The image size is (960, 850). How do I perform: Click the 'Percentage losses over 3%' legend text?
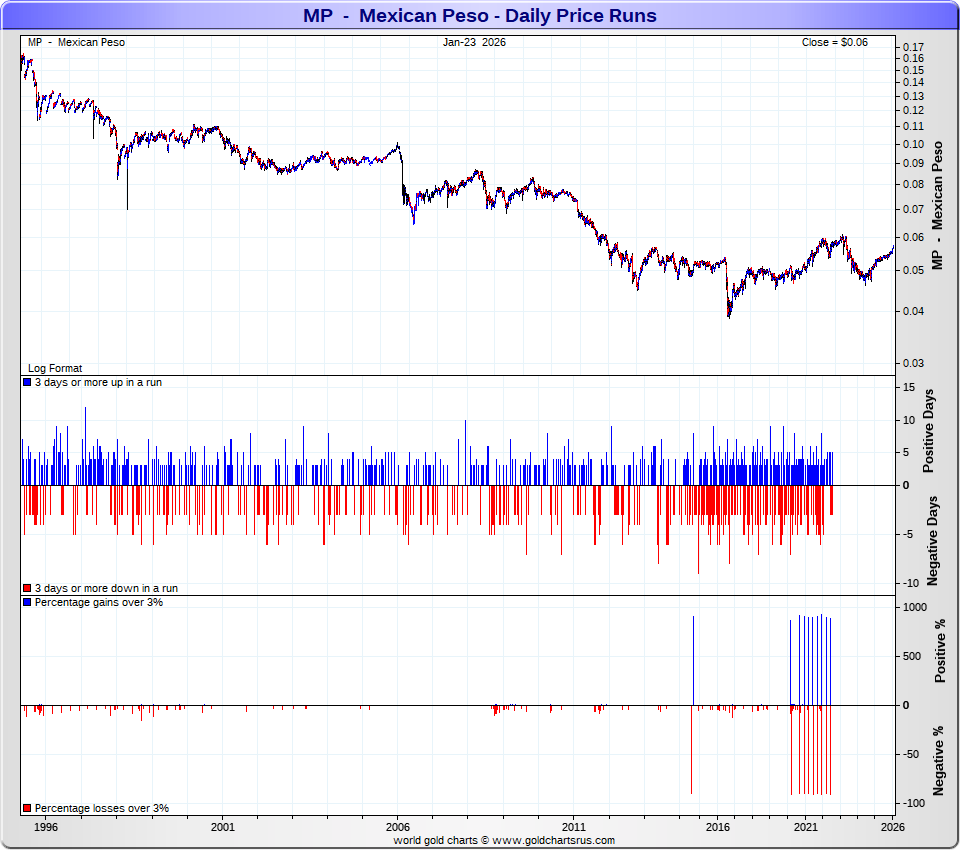102,808
